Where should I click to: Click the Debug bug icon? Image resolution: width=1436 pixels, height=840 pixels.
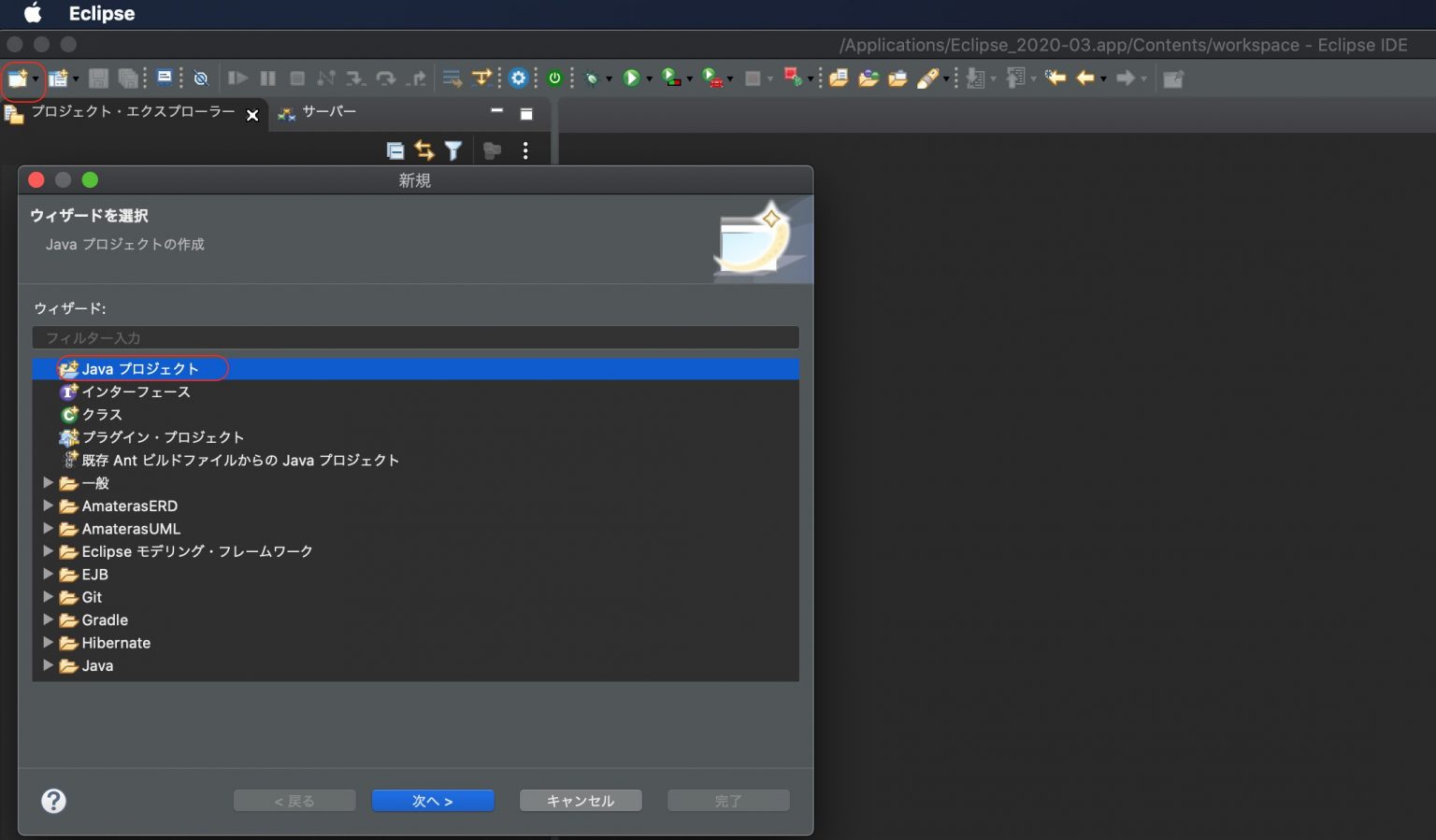(x=592, y=79)
